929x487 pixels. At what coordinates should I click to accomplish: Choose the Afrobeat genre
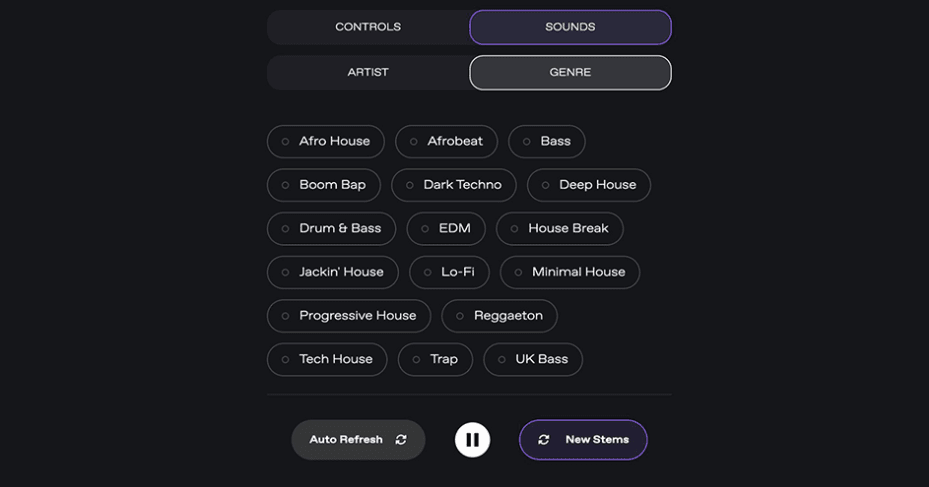(446, 141)
